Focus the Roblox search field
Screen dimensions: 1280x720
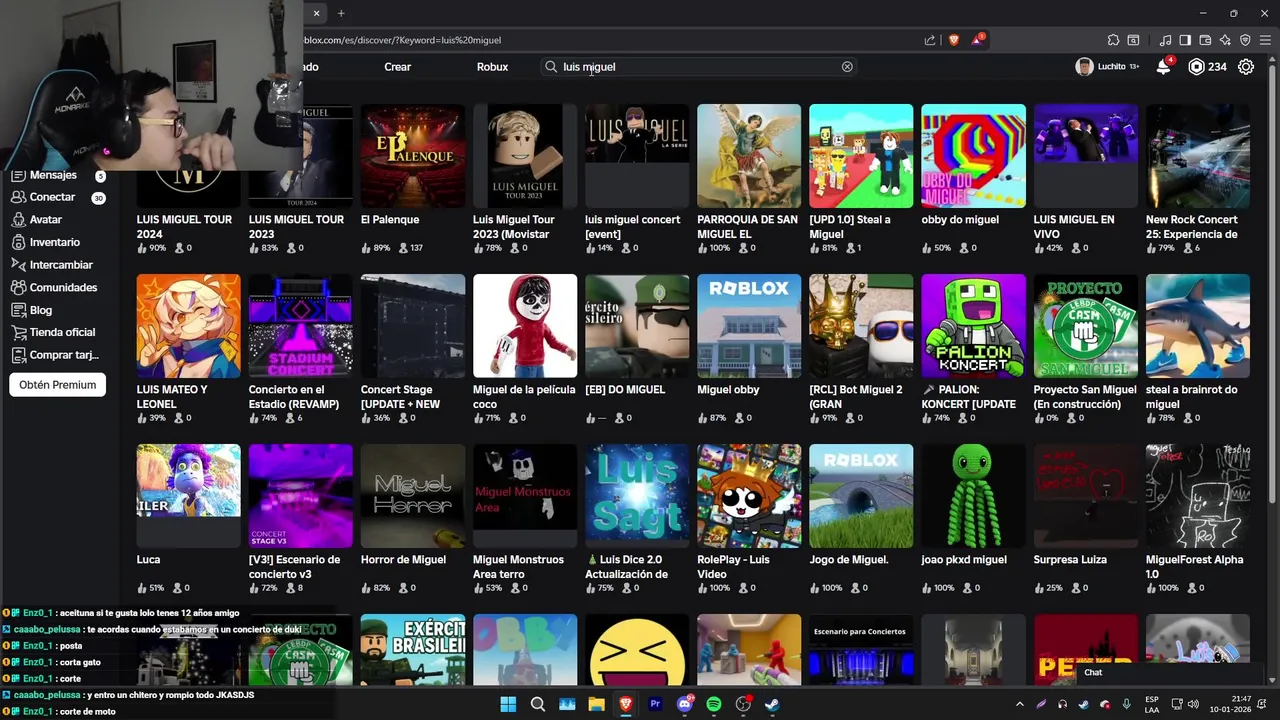click(697, 67)
